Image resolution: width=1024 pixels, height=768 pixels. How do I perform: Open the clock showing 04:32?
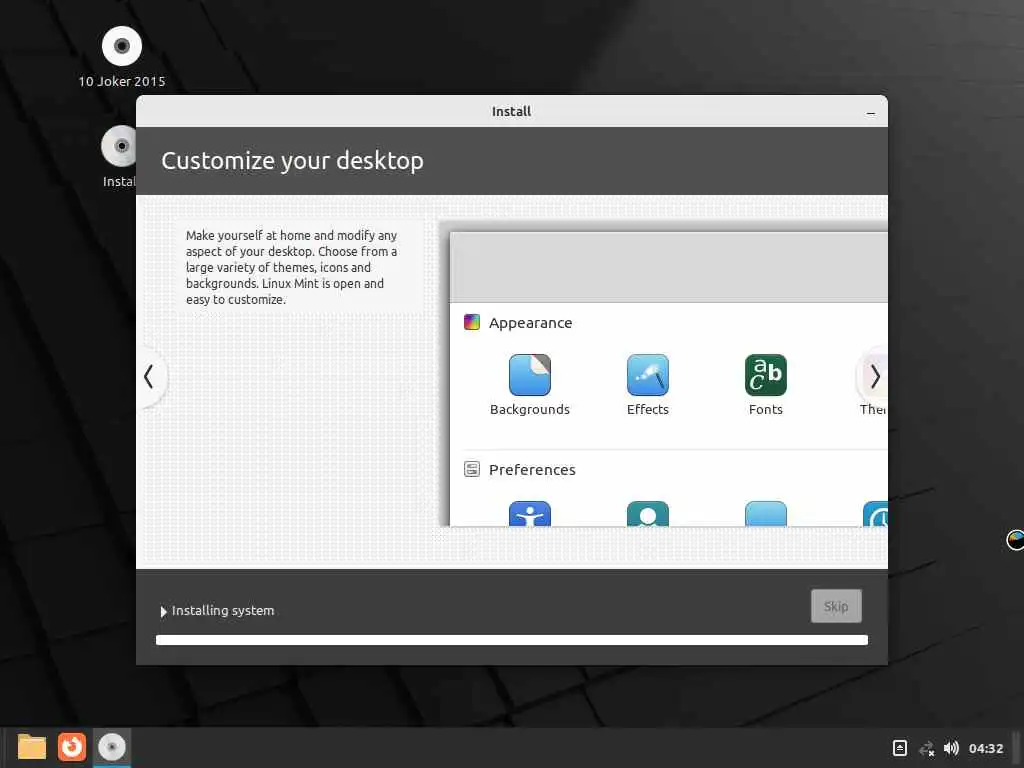click(985, 748)
